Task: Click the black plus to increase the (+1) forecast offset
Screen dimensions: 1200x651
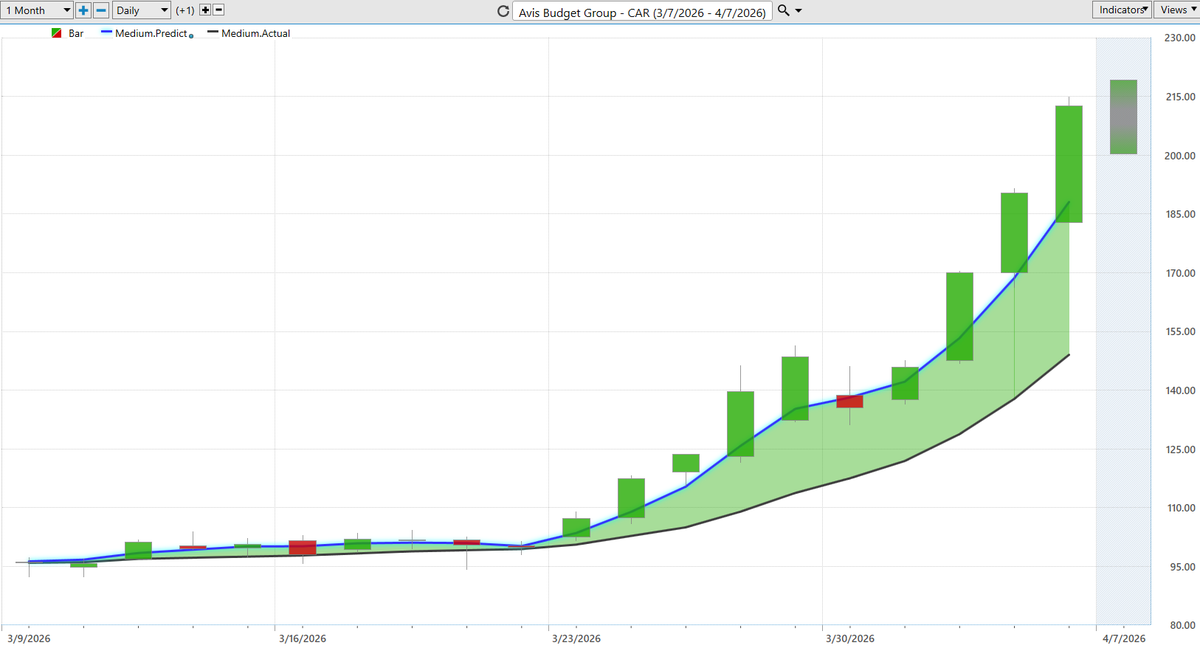Action: pos(205,10)
